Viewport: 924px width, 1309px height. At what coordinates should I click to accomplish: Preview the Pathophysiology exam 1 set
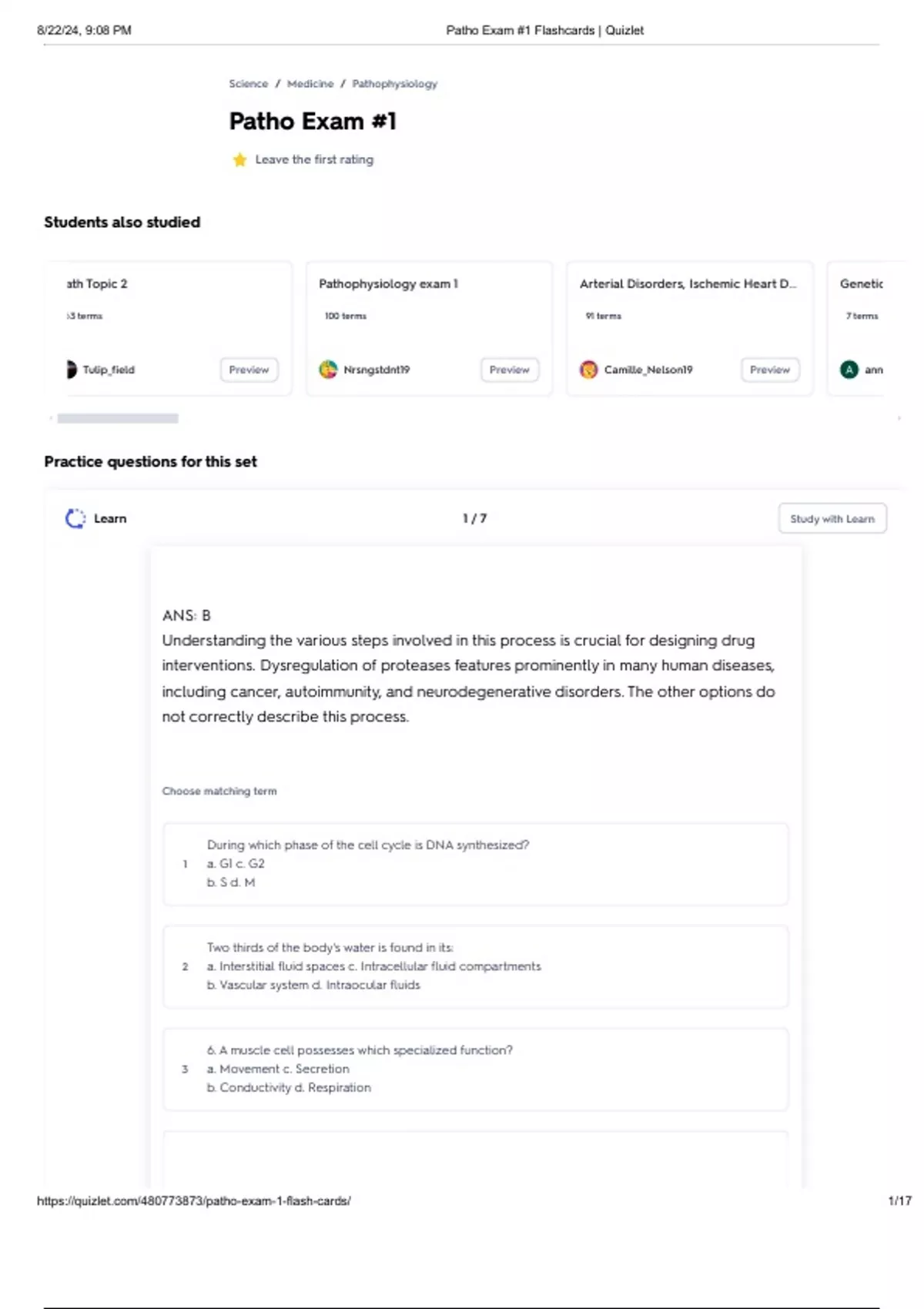pos(509,370)
